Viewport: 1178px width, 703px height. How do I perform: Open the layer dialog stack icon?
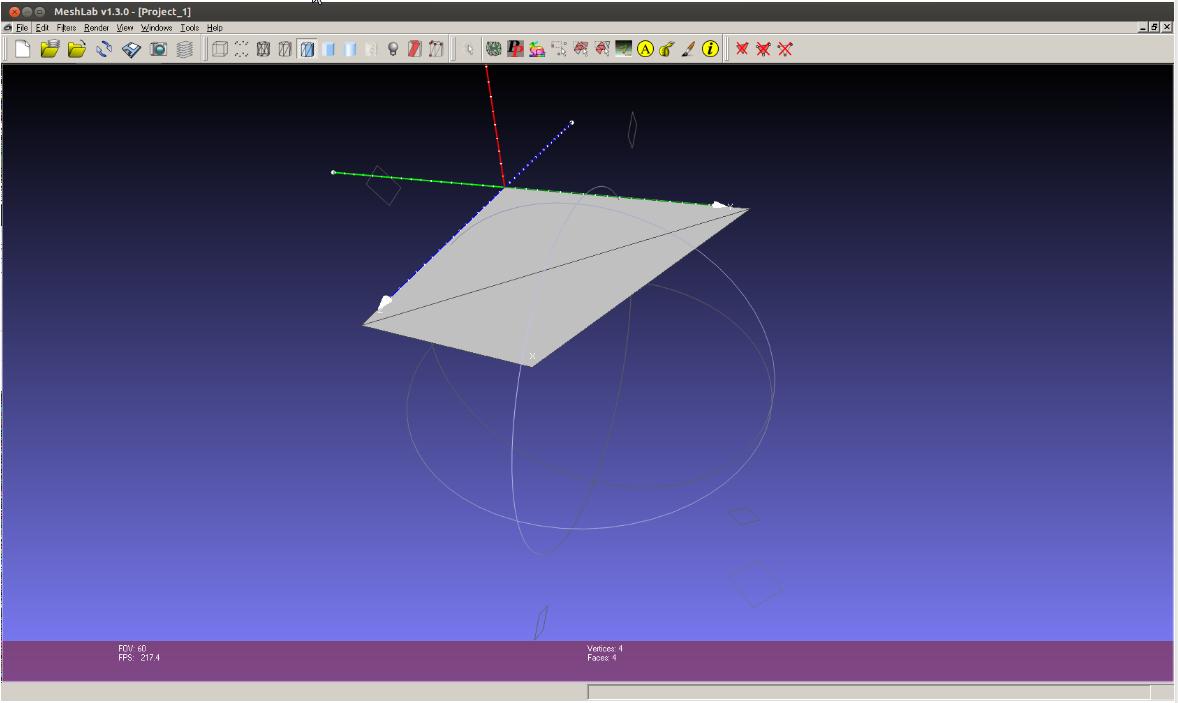click(x=185, y=49)
